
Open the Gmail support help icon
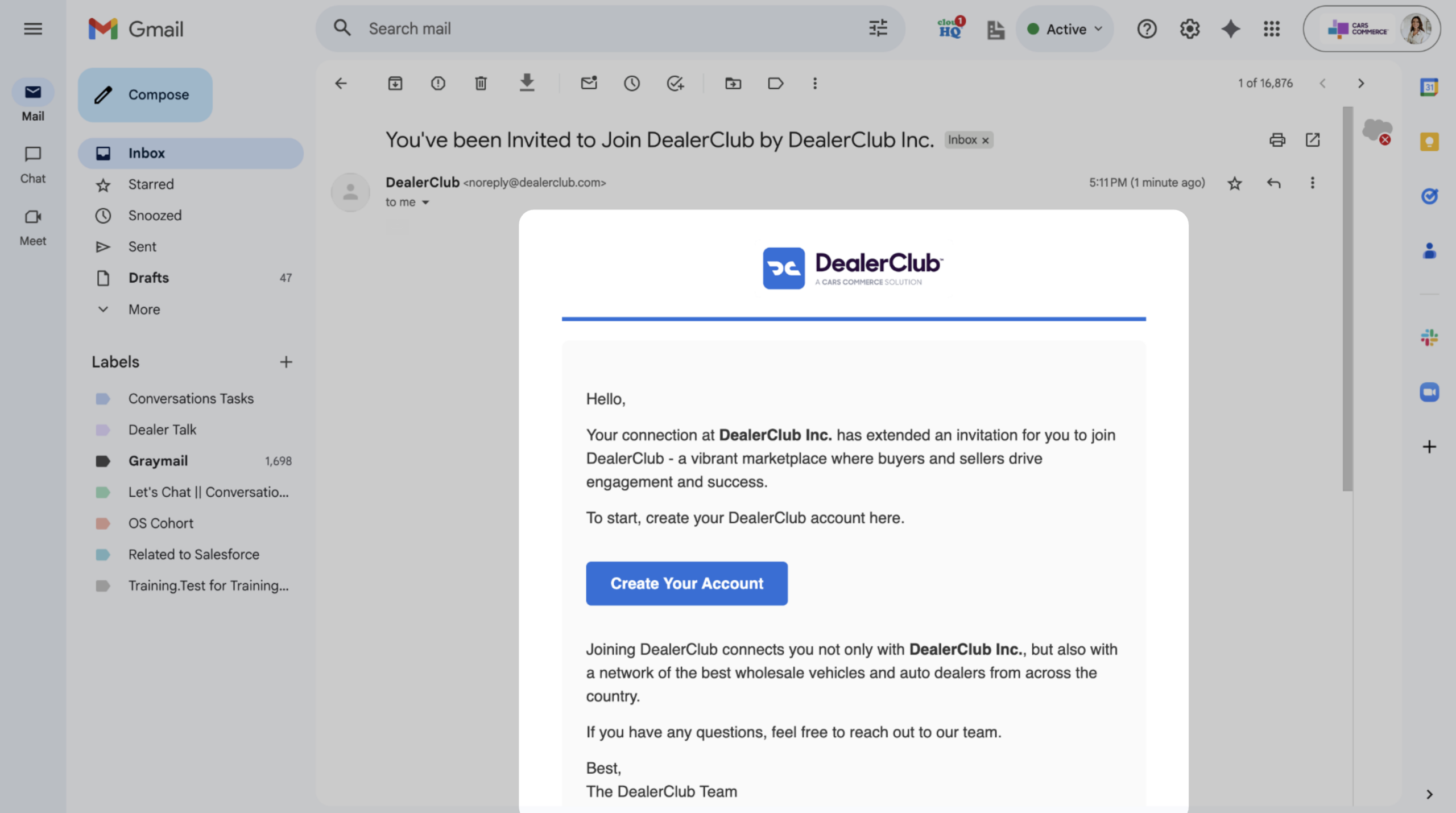(1147, 28)
